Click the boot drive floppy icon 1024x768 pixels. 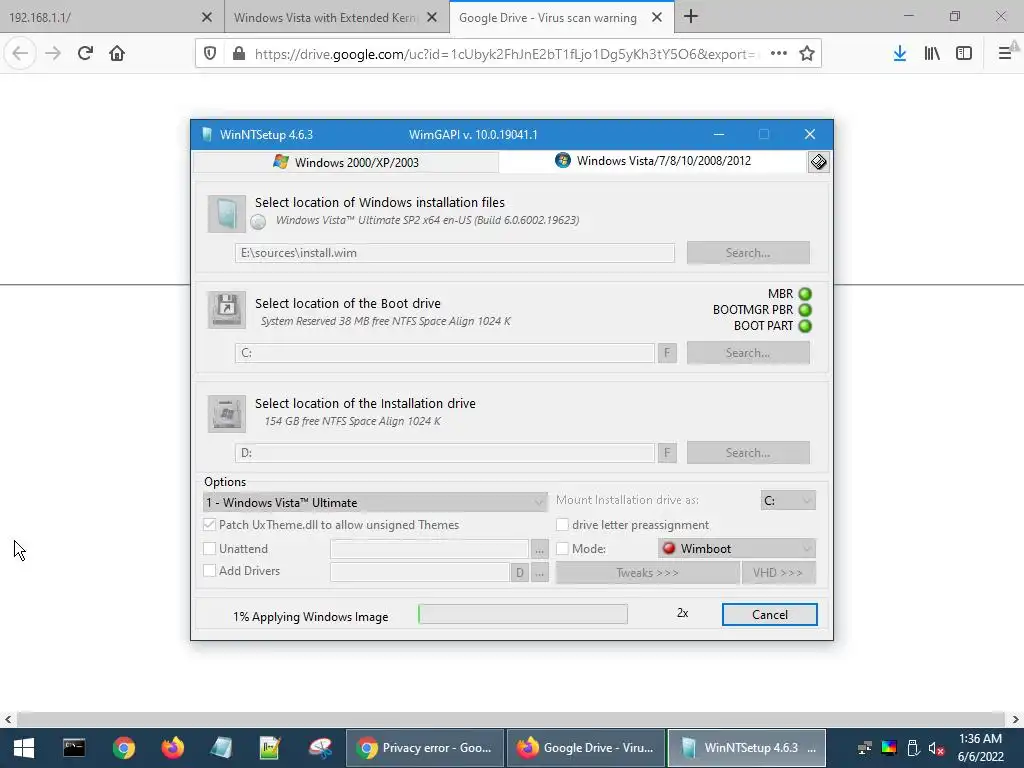[x=227, y=309]
